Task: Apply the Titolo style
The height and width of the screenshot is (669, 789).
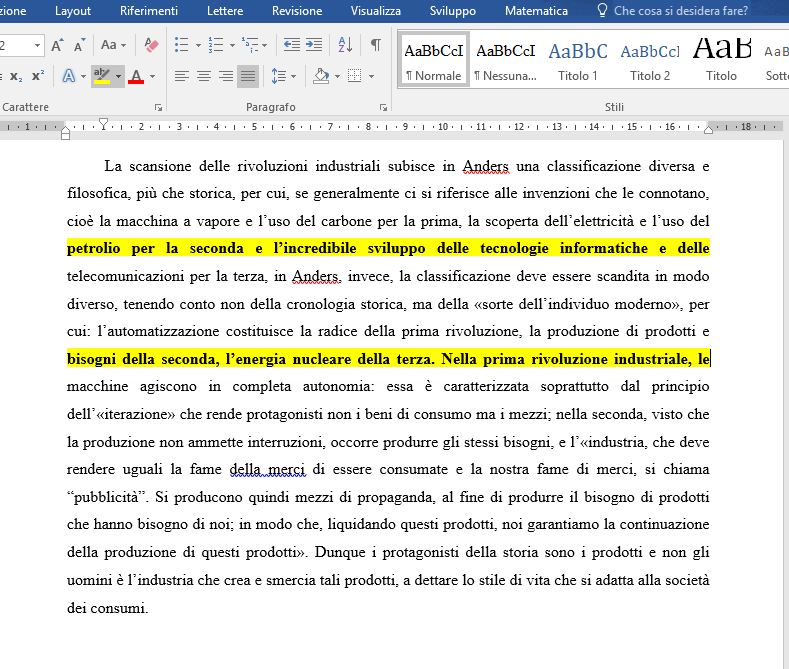Action: click(x=721, y=60)
